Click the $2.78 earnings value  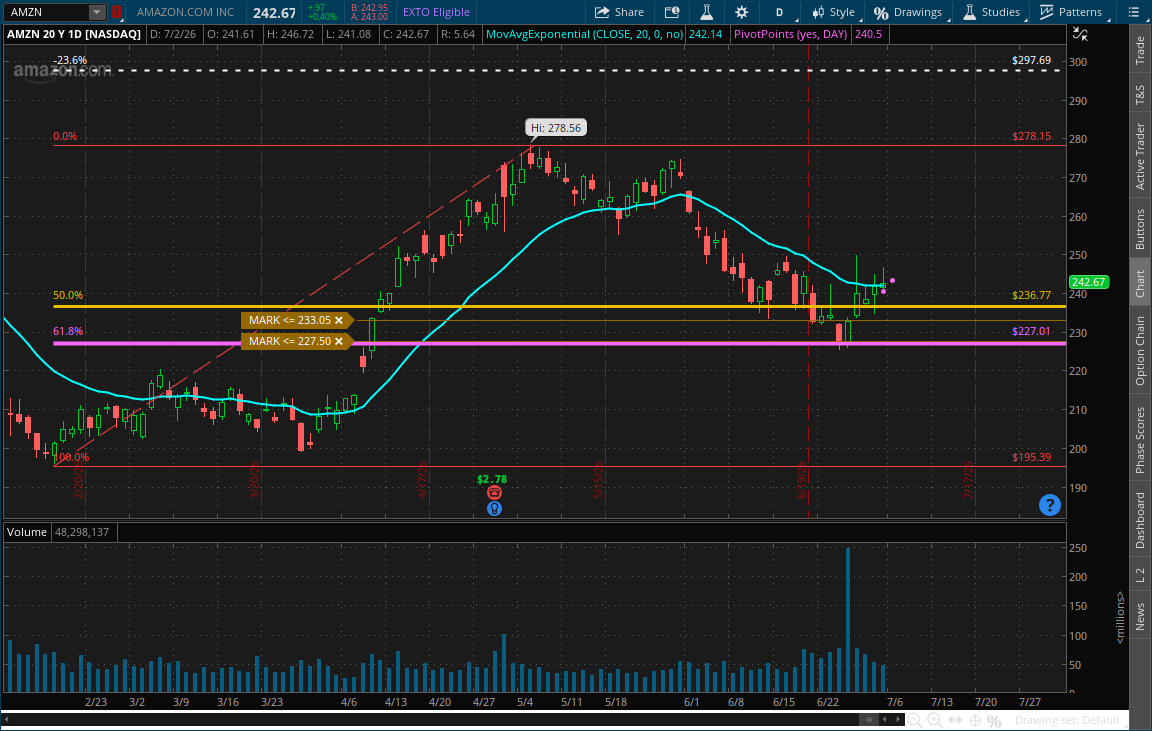click(x=492, y=479)
